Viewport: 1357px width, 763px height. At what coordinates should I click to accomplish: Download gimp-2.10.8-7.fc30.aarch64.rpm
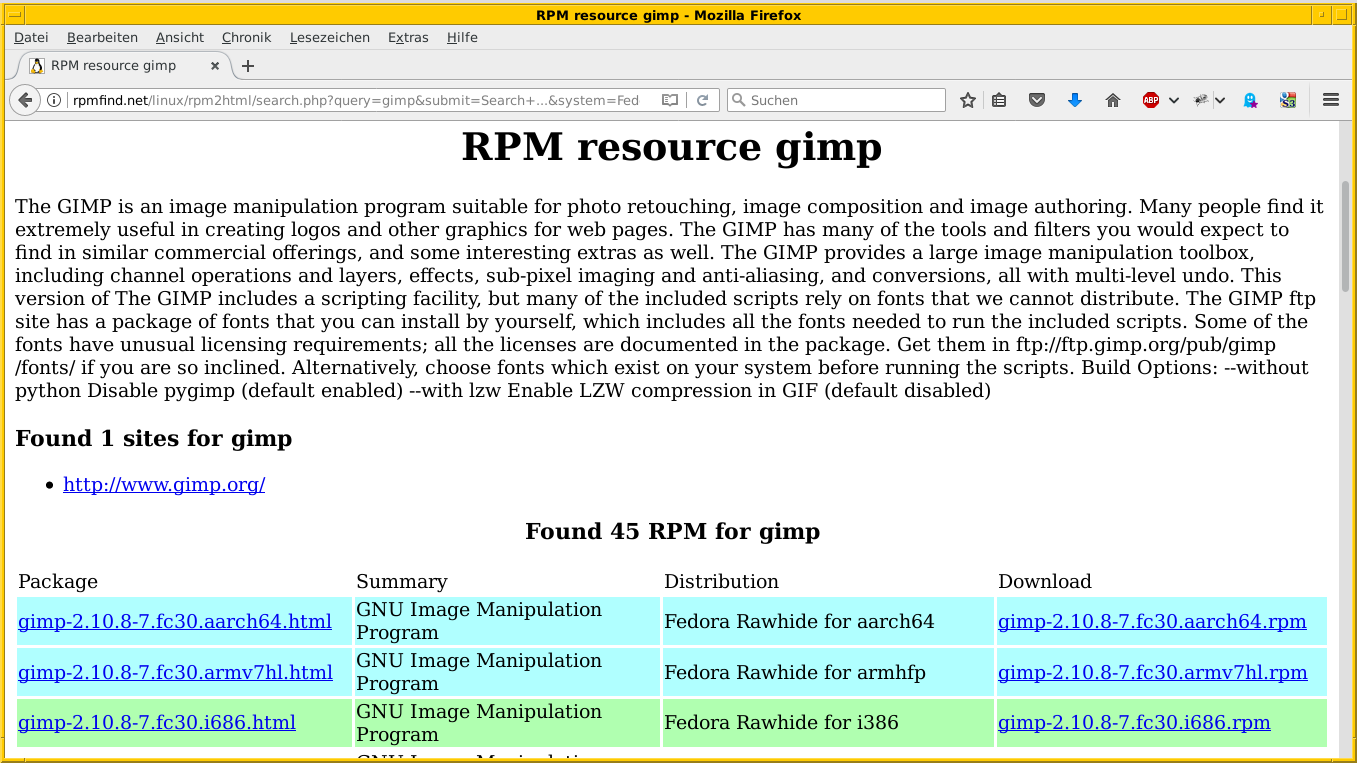point(1152,621)
